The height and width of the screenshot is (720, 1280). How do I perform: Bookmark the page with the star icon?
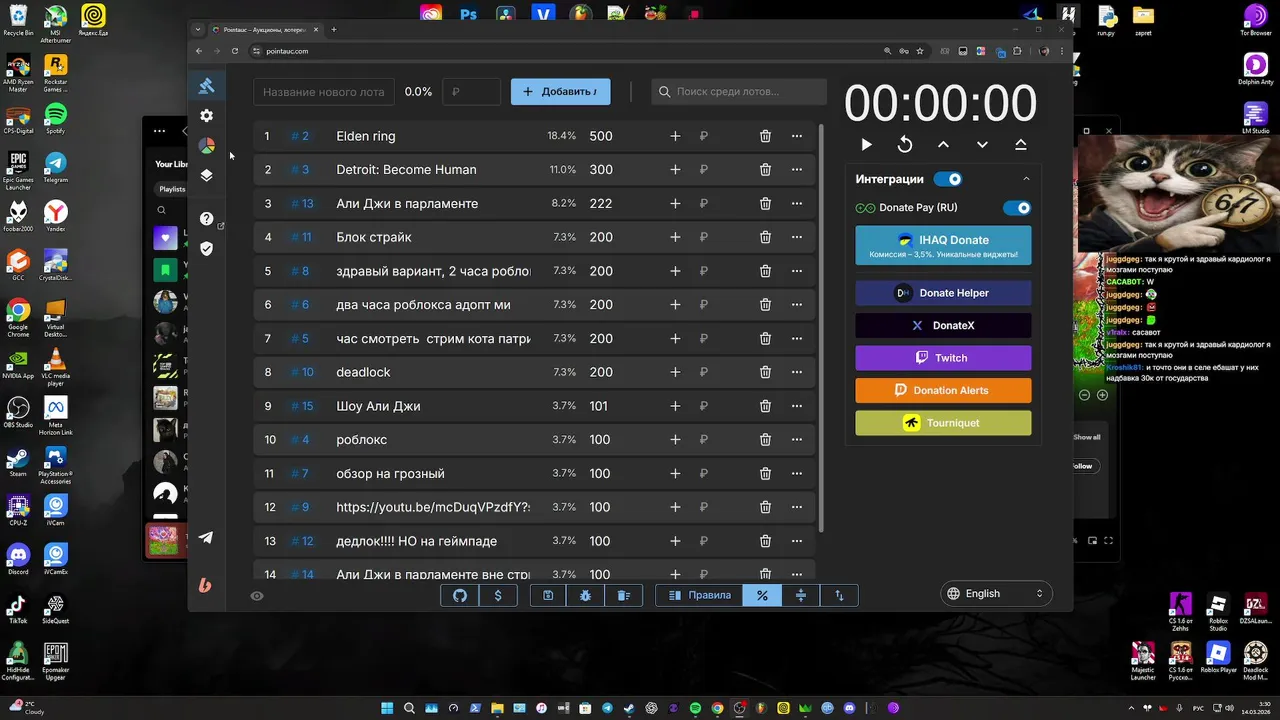tap(920, 51)
